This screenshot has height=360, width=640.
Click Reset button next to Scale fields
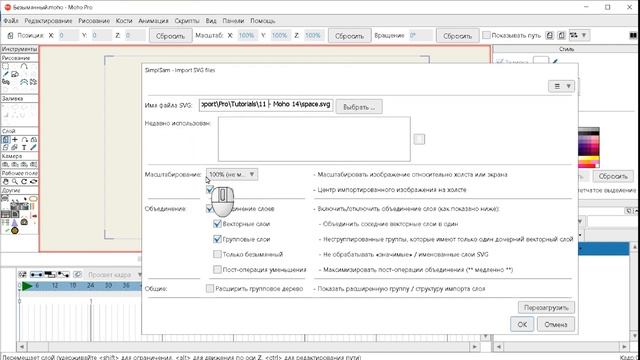349,36
